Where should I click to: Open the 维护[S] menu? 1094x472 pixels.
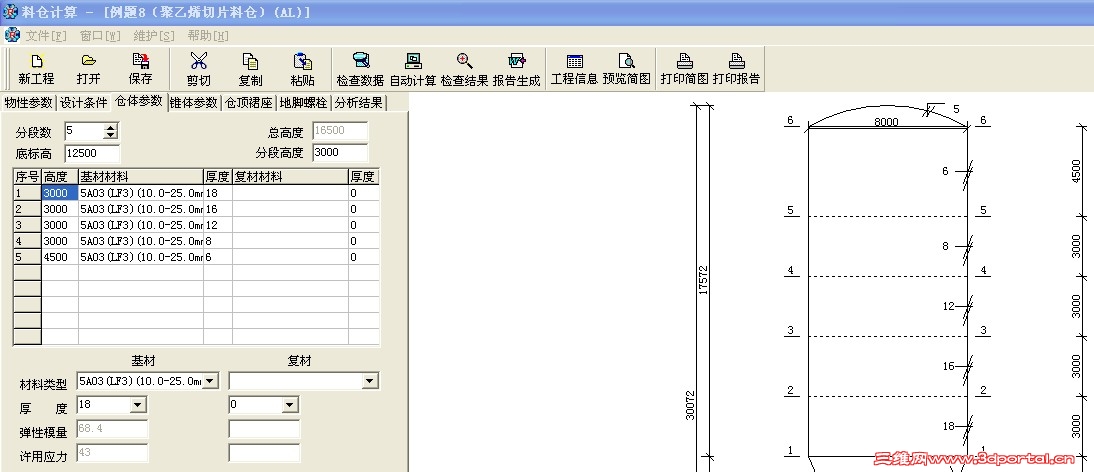coord(154,36)
